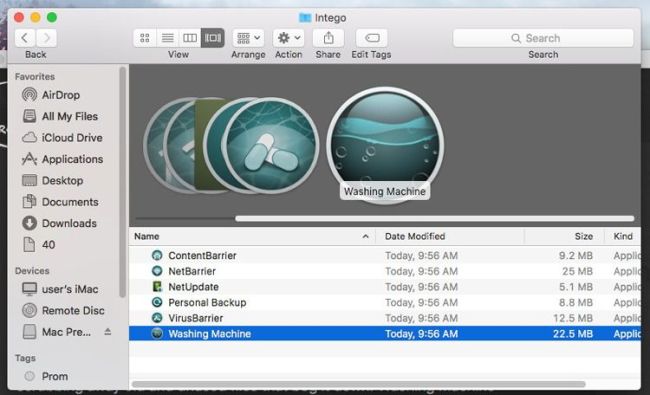Focus the Search field

pos(543,38)
